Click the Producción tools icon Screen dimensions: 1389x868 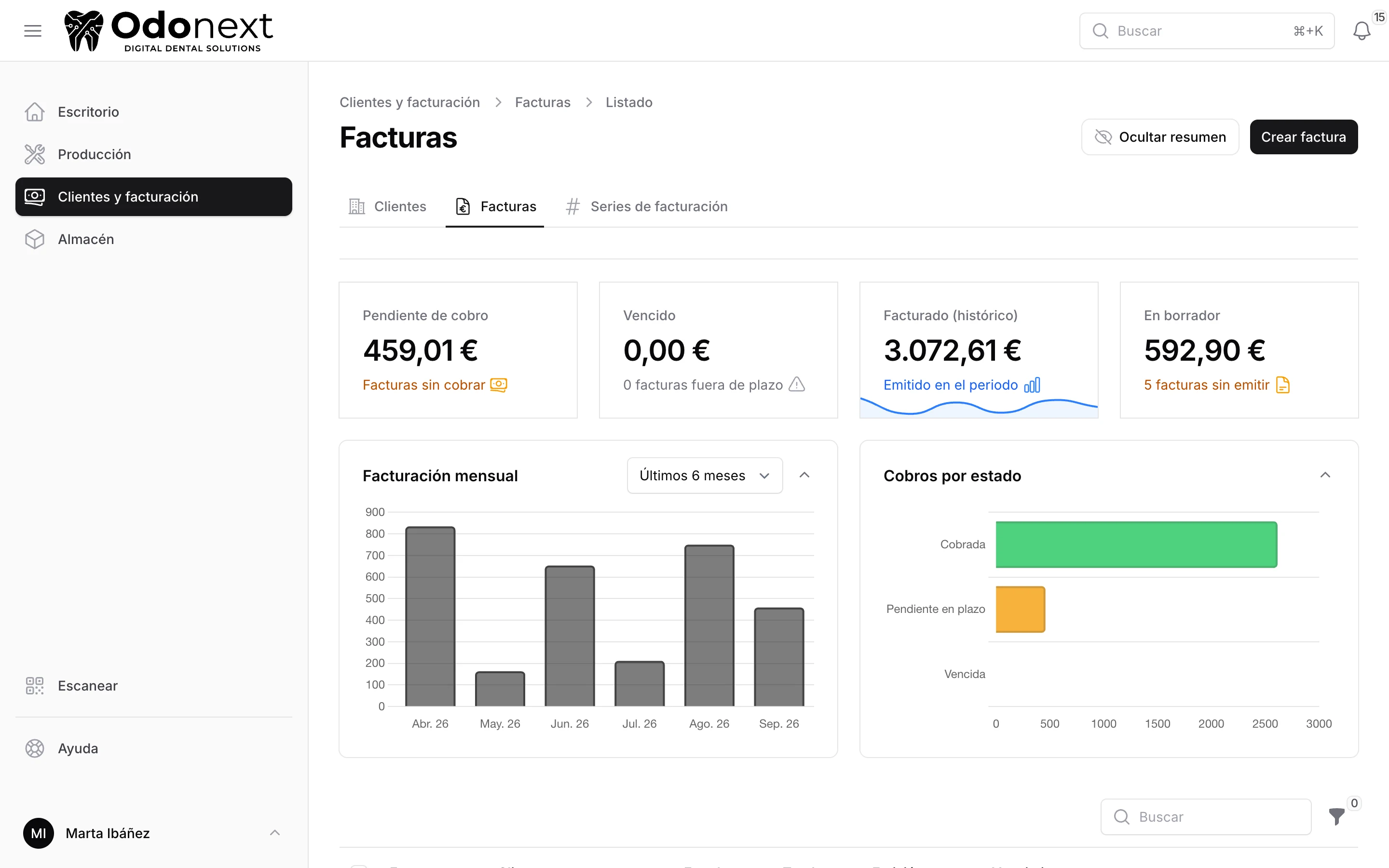click(x=34, y=154)
